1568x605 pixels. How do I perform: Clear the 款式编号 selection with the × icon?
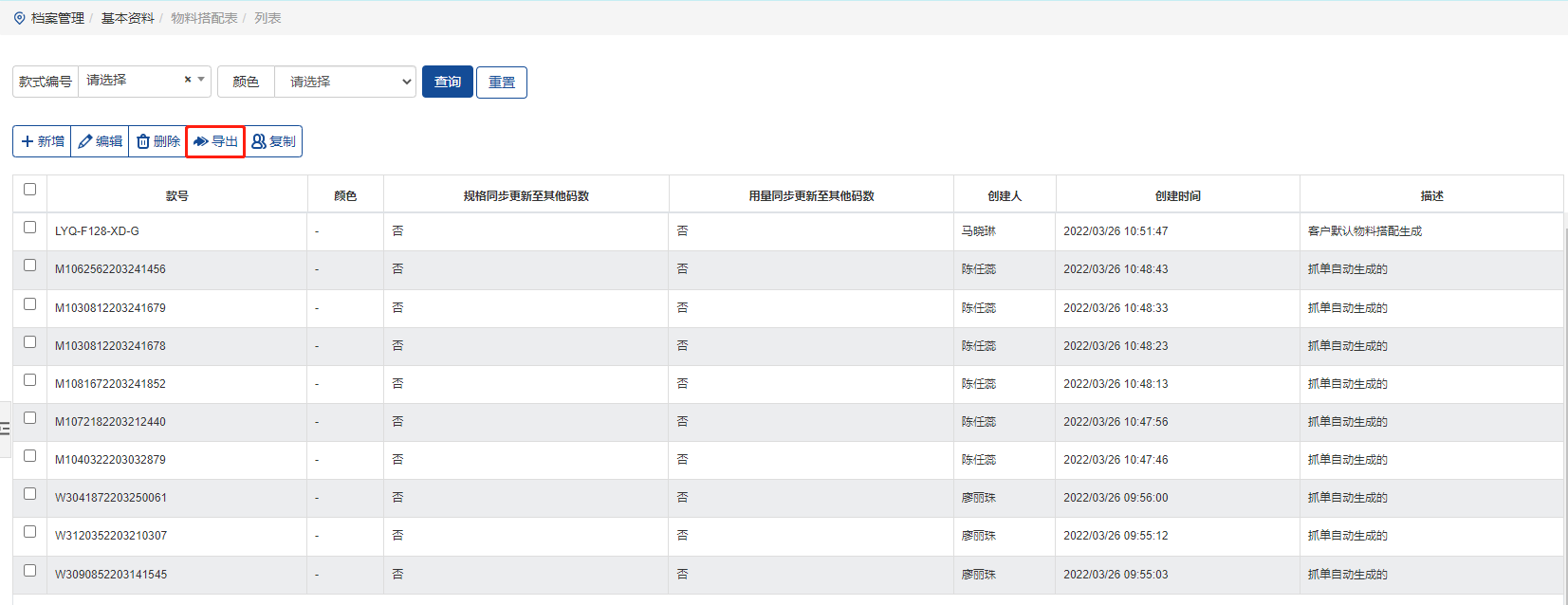pyautogui.click(x=188, y=80)
